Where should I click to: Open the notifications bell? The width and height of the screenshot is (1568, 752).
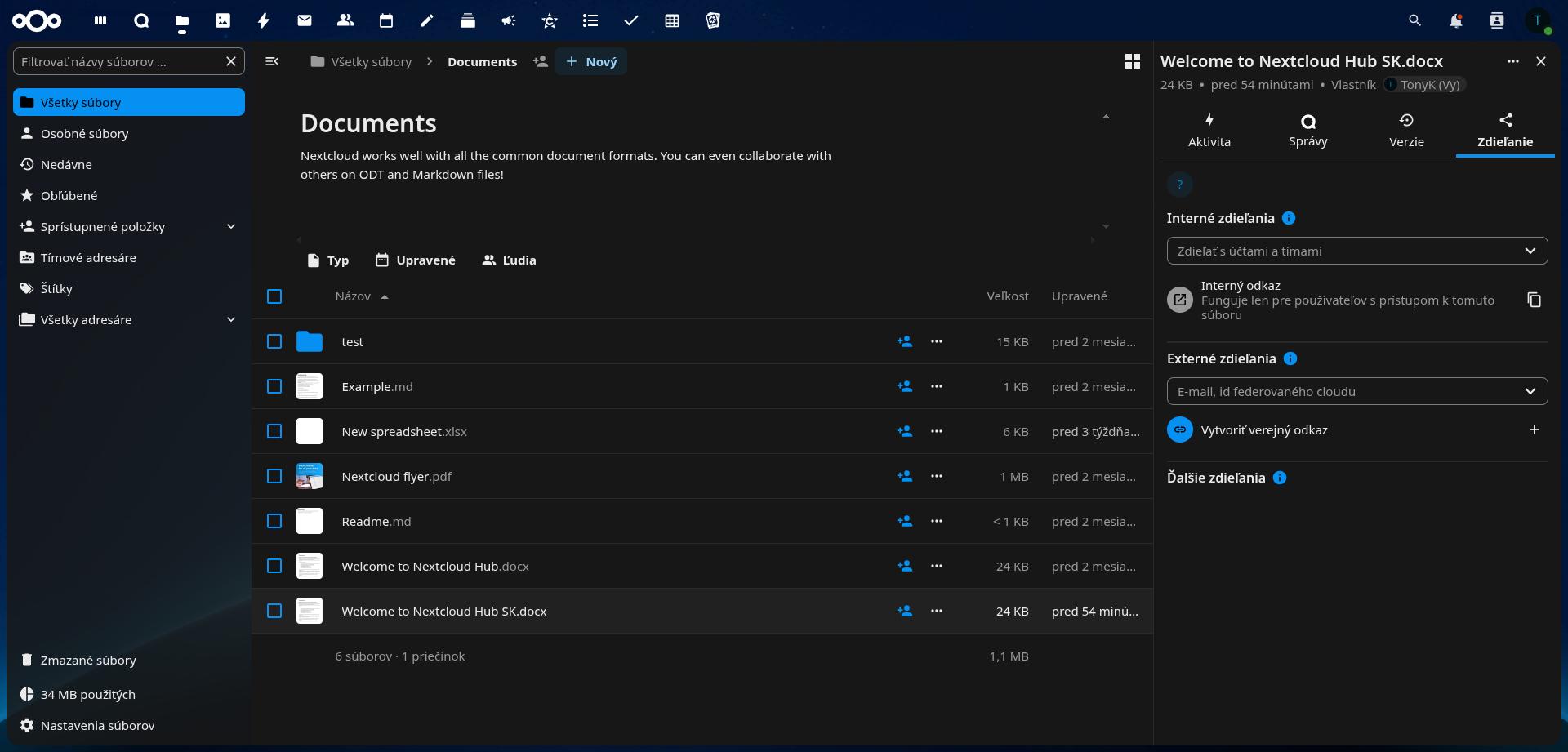click(1456, 20)
